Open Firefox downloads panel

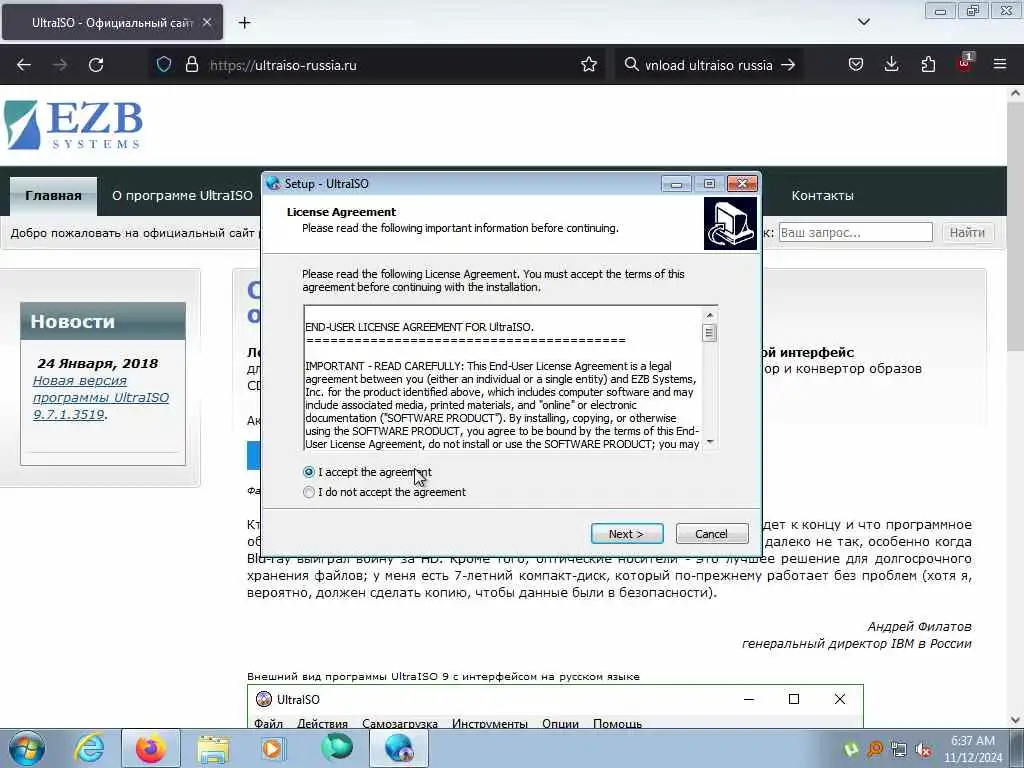(891, 65)
